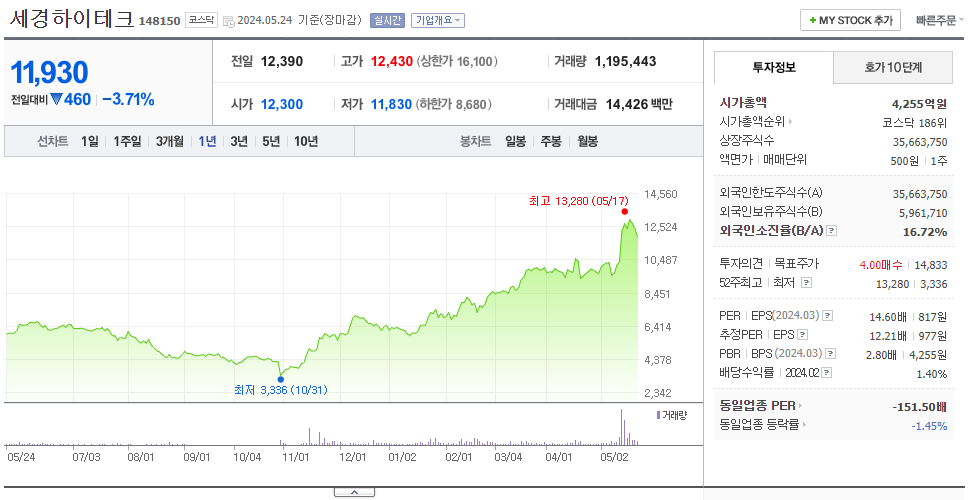Click the 거래대금 value 14,426 백만
This screenshot has width=968, height=500.
pos(639,104)
